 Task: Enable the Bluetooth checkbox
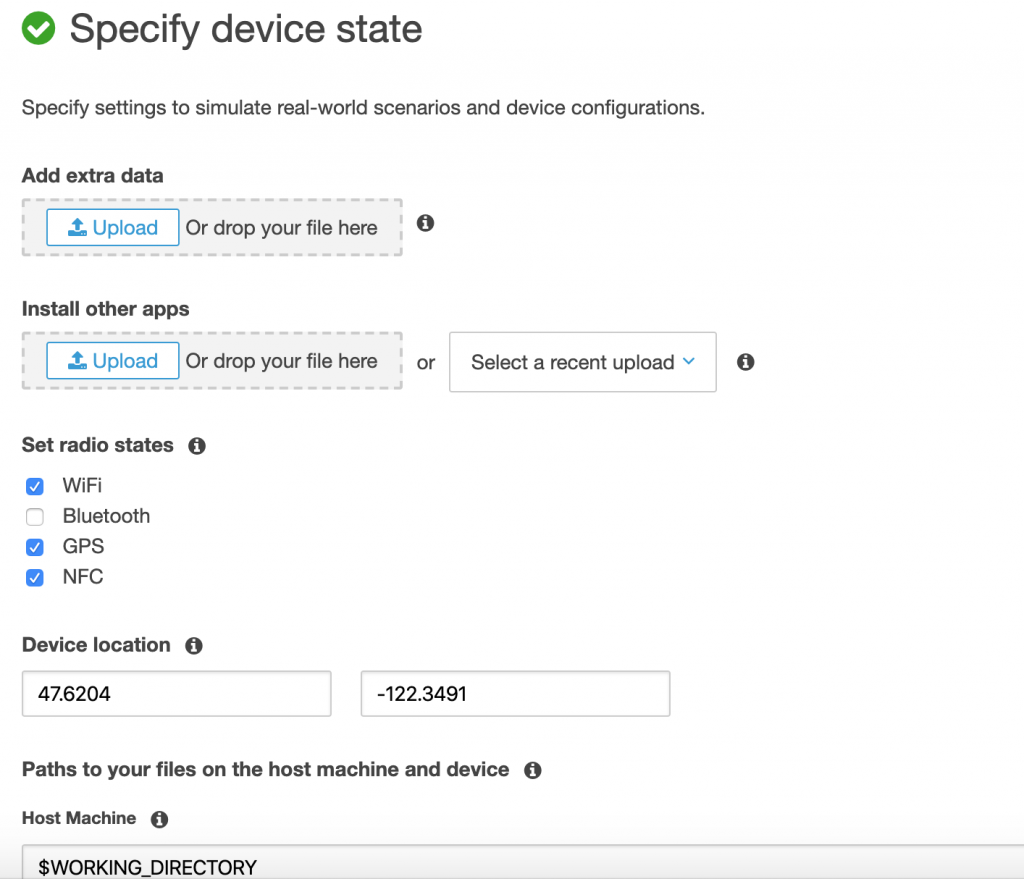(x=35, y=517)
